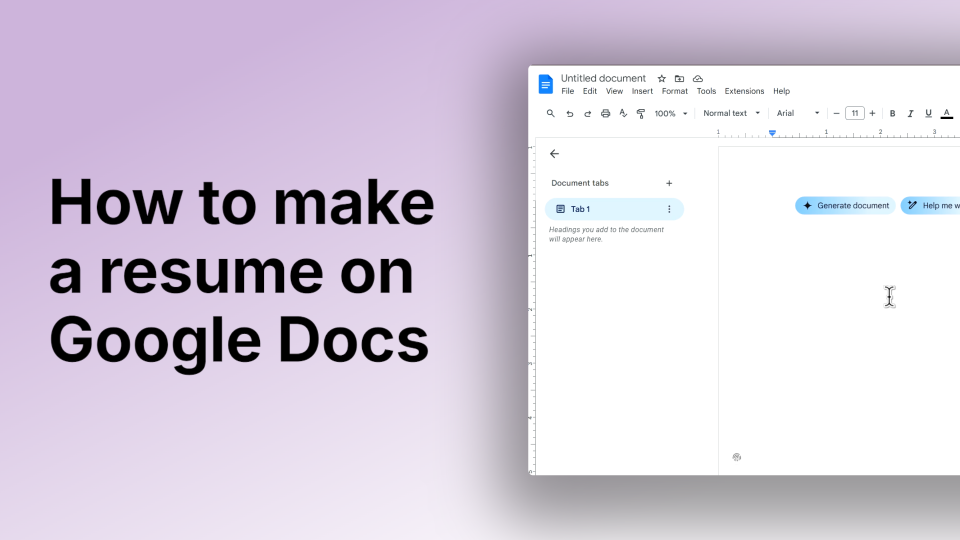Image resolution: width=960 pixels, height=540 pixels.
Task: Open the text color picker
Action: pos(947,113)
